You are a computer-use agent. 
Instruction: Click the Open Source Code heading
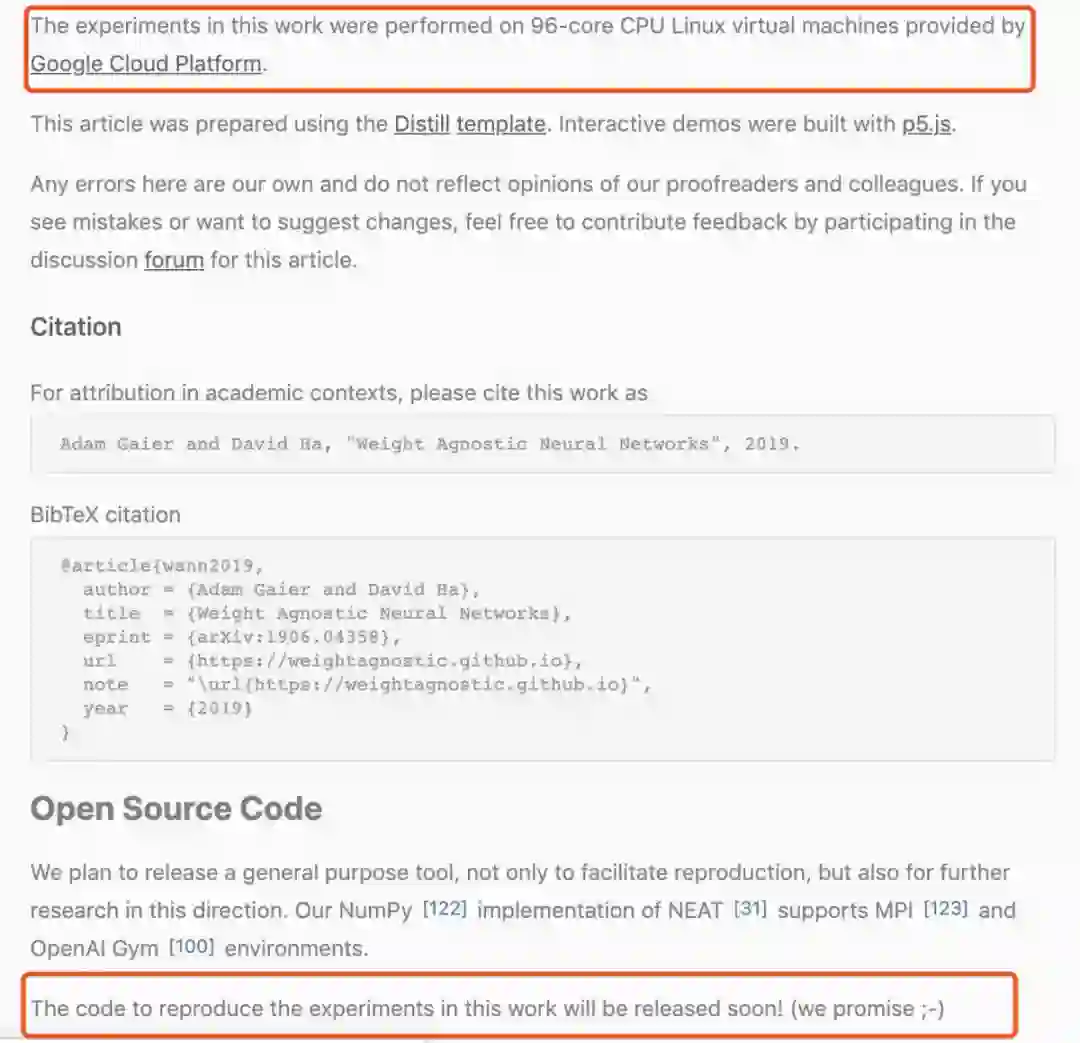(176, 809)
